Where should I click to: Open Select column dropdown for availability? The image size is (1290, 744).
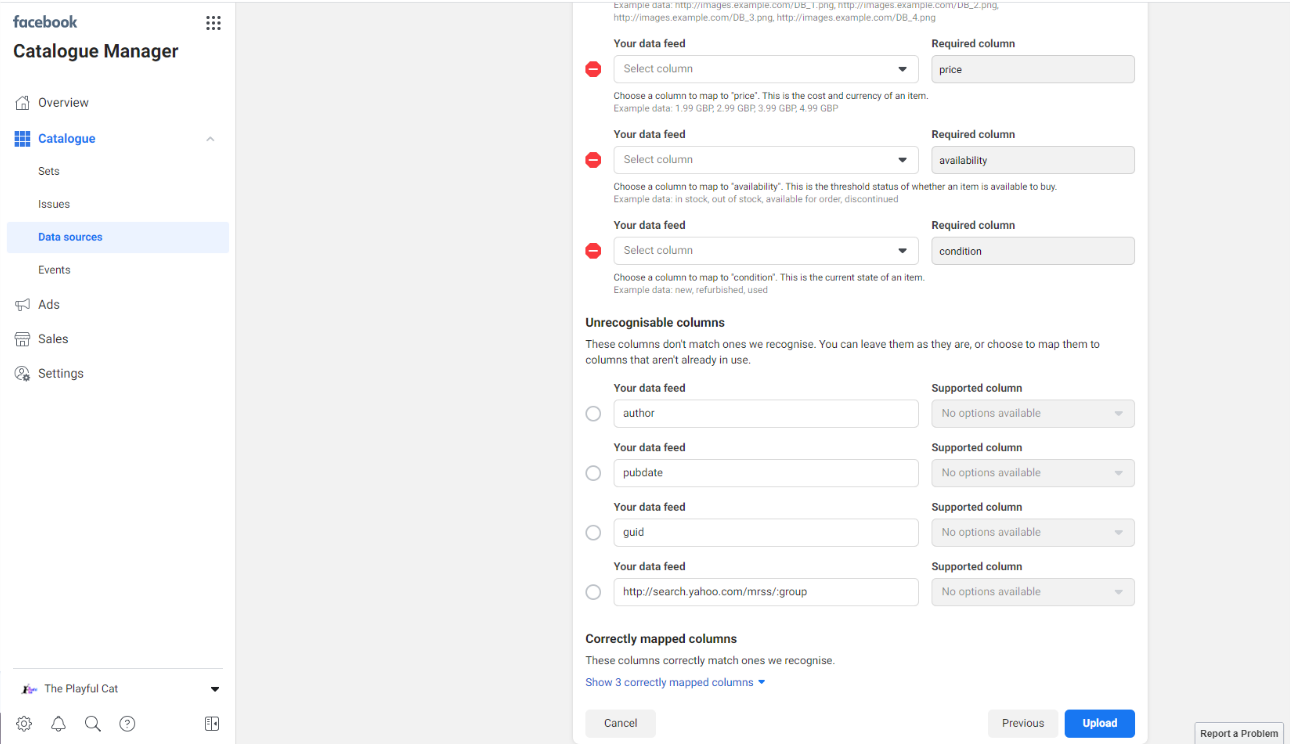pyautogui.click(x=765, y=160)
